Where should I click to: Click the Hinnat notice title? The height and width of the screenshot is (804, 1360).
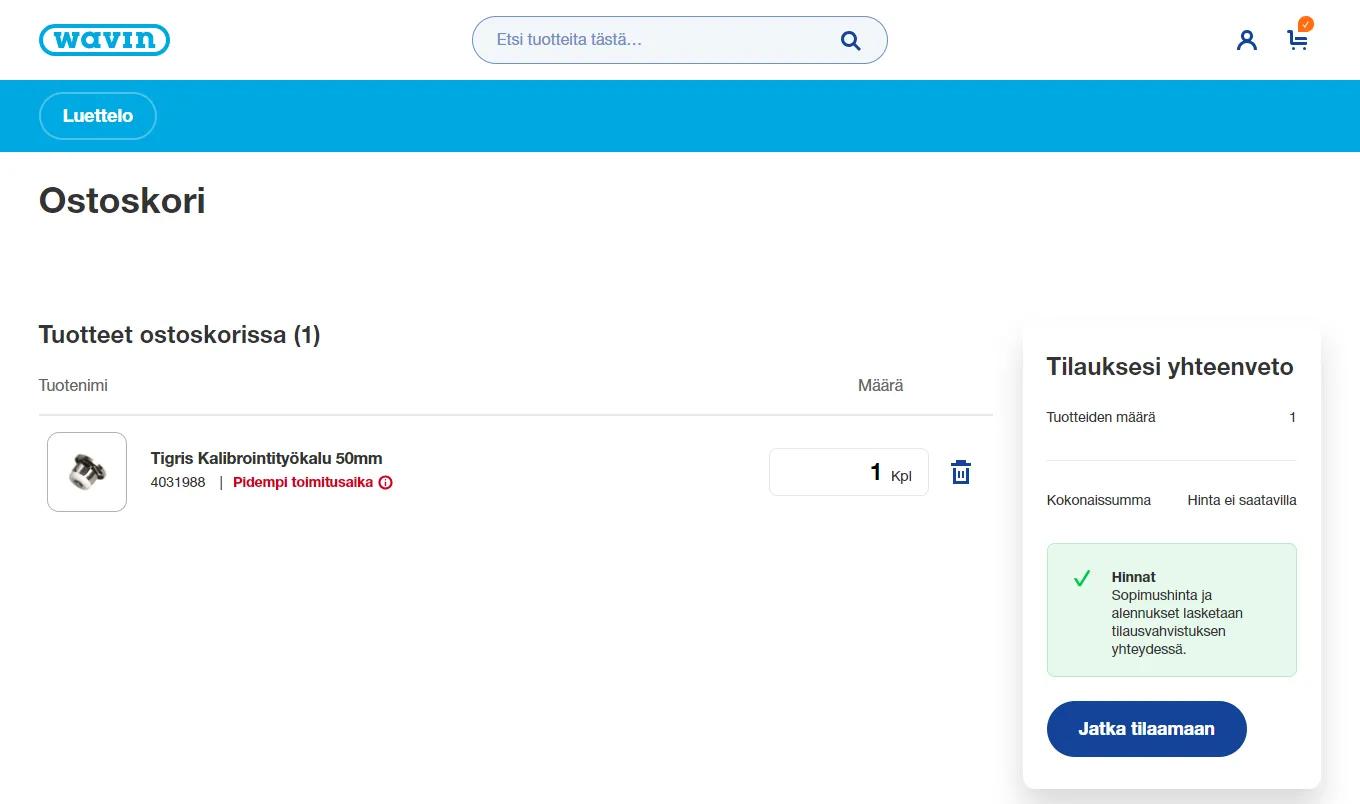1134,577
